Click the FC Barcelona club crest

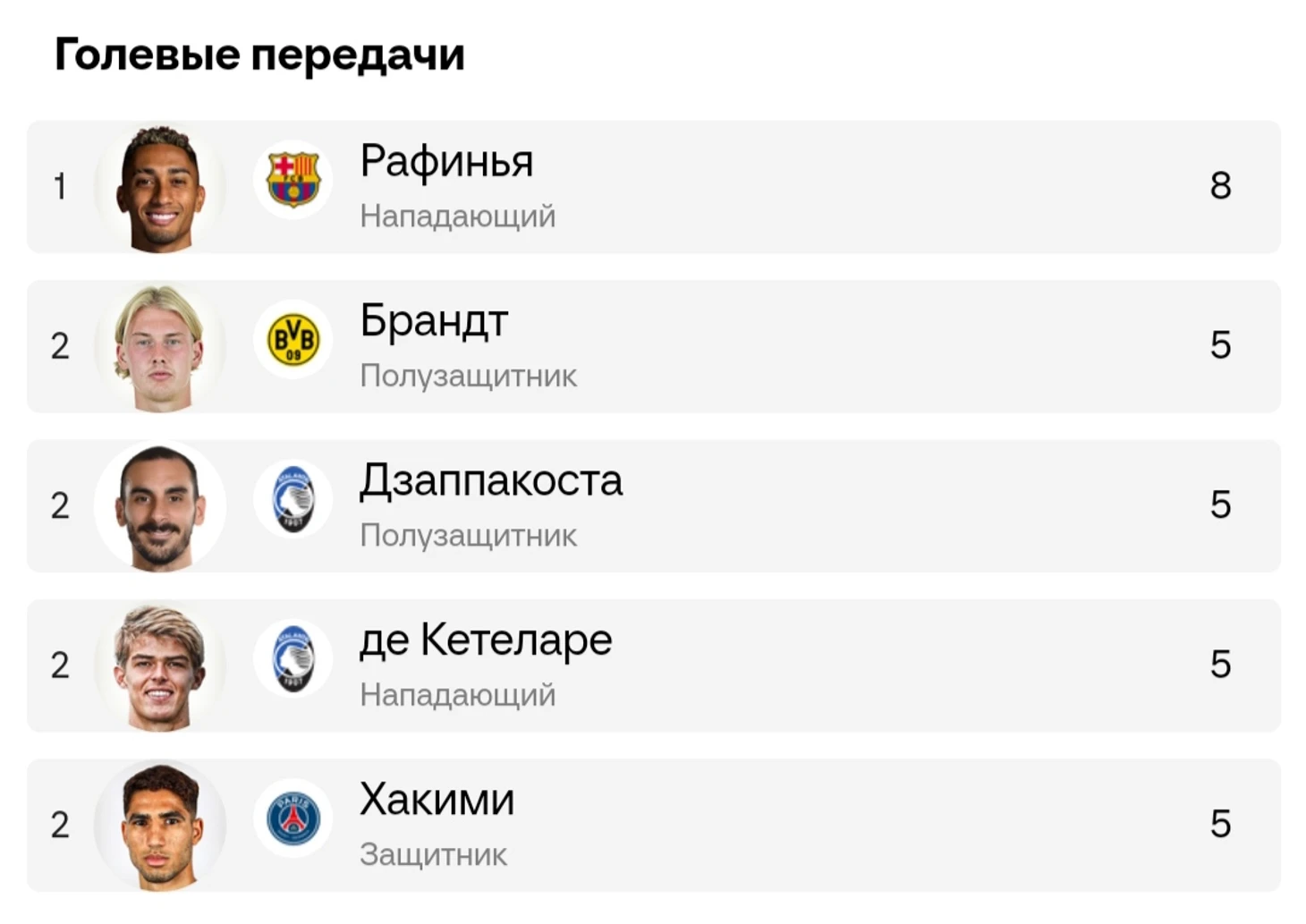pos(293,180)
